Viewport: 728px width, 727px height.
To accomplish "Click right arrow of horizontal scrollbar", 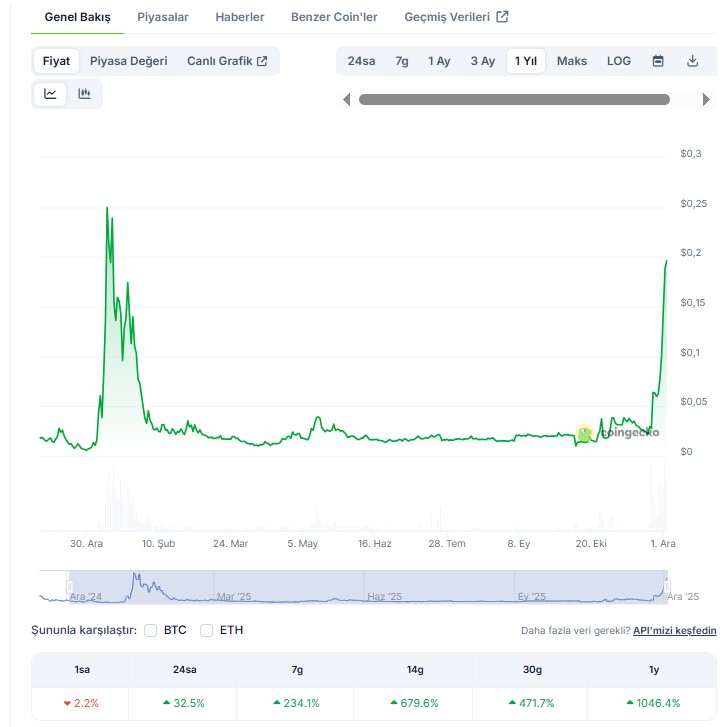I will point(706,100).
